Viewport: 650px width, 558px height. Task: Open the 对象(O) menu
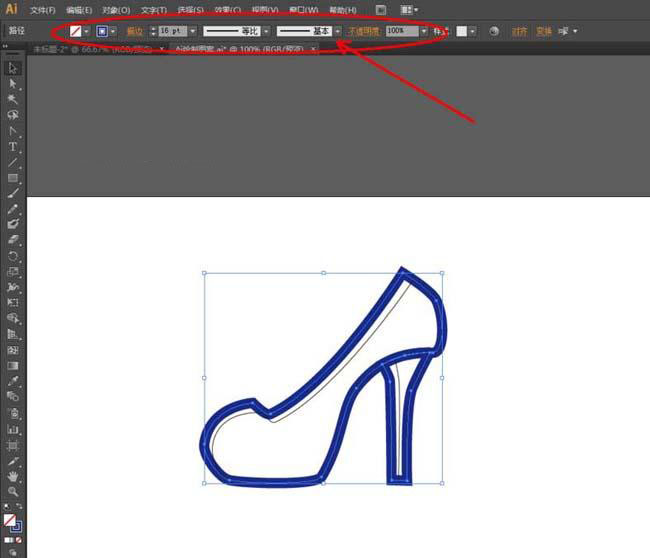pyautogui.click(x=116, y=10)
